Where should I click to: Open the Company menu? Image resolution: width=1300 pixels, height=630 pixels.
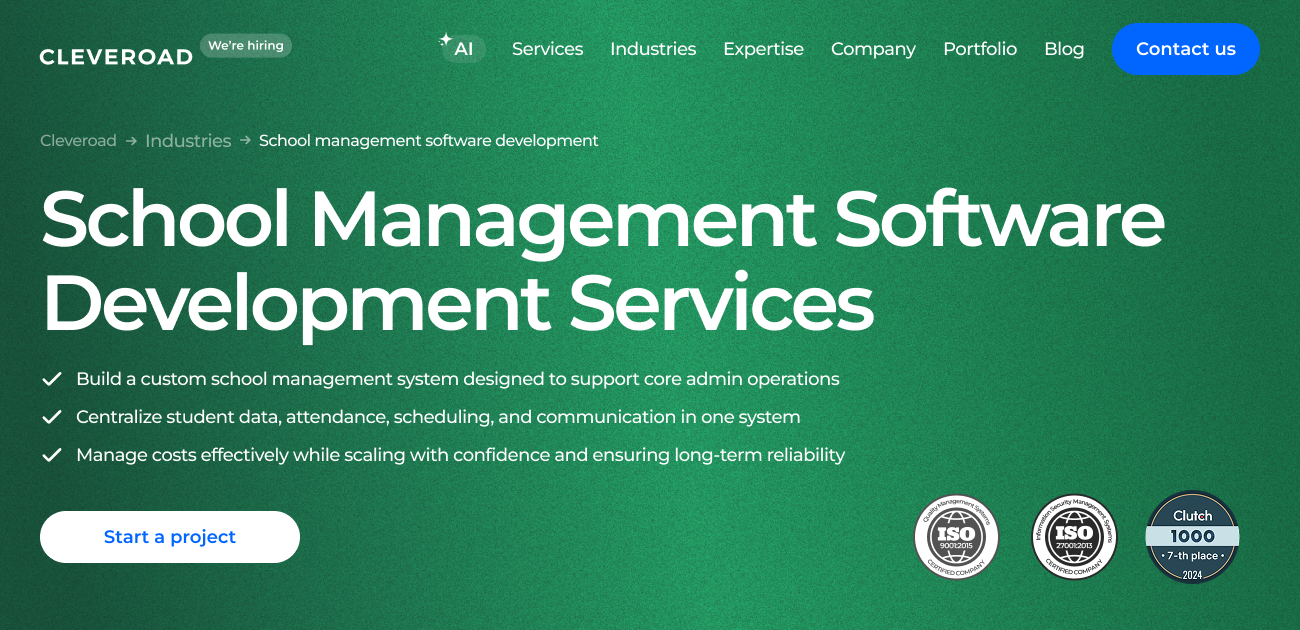[x=873, y=49]
